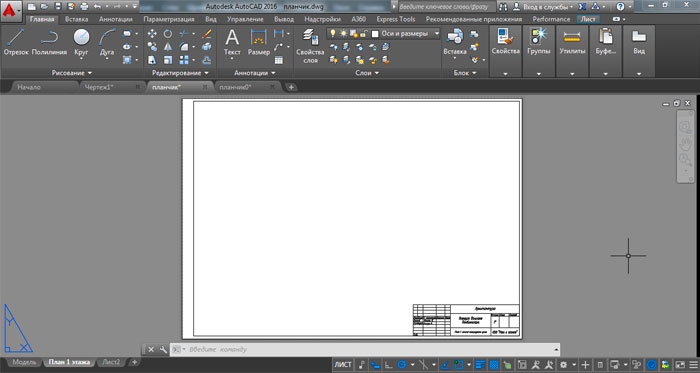Toggle ortho mode in status bar
The image size is (700, 373).
[x=388, y=365]
